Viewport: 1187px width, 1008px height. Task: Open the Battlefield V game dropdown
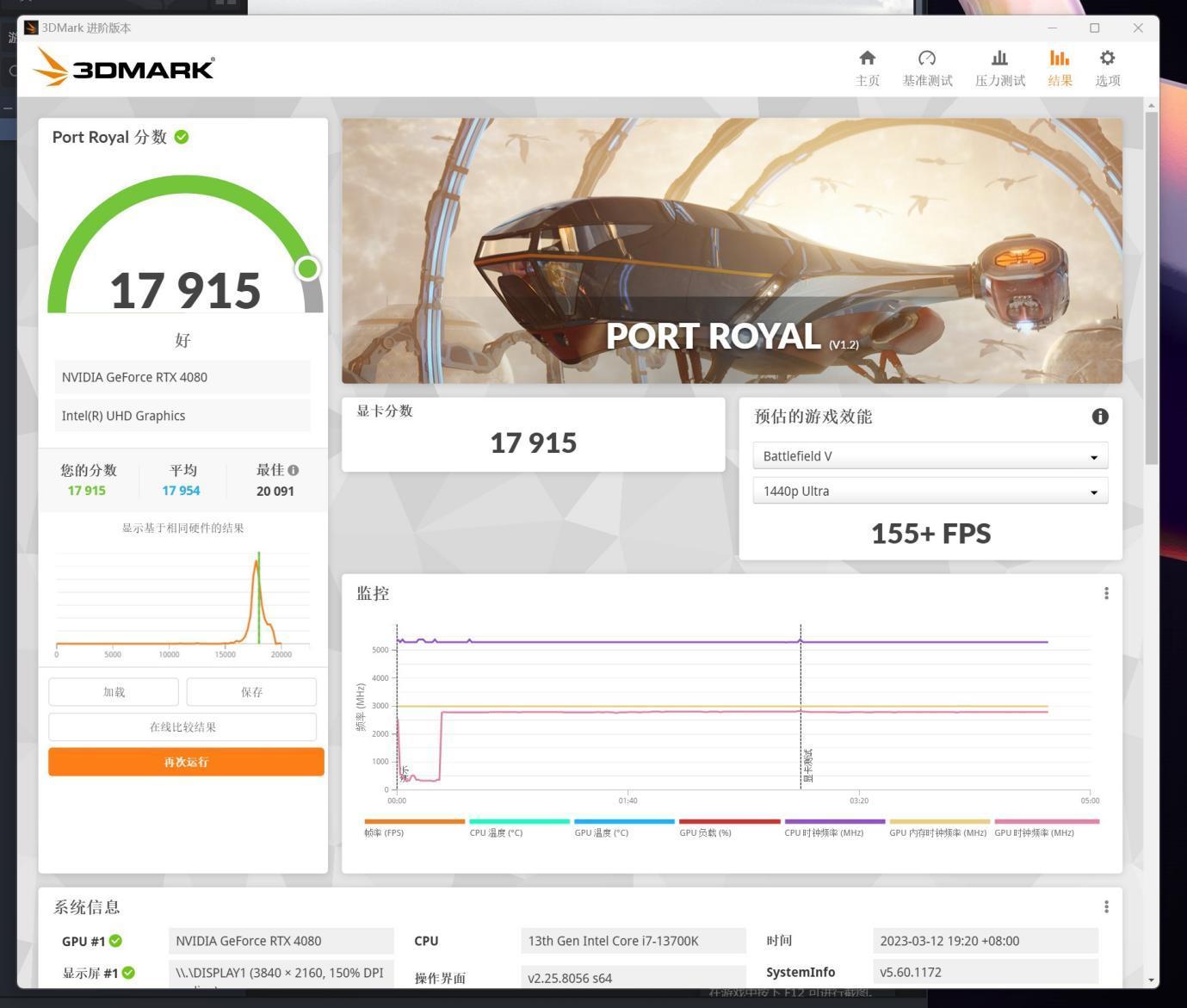(930, 456)
